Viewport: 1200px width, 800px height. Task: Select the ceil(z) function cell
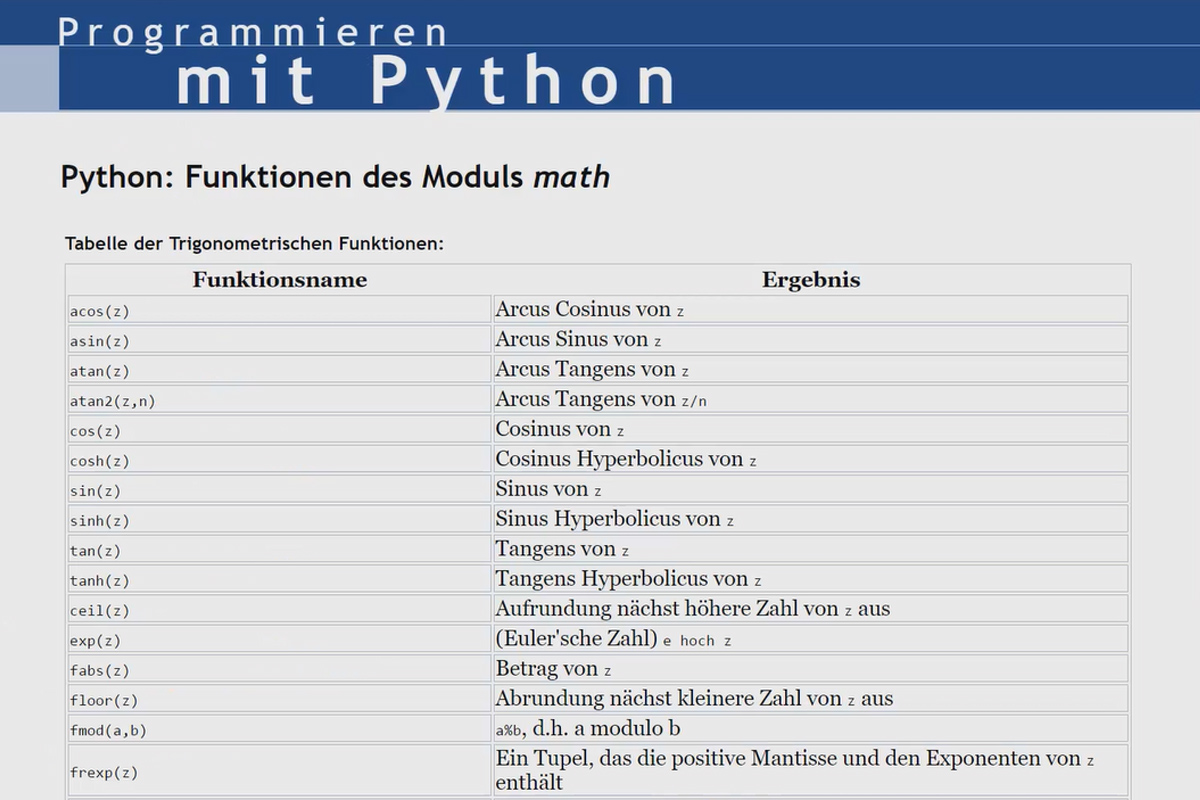click(x=280, y=610)
